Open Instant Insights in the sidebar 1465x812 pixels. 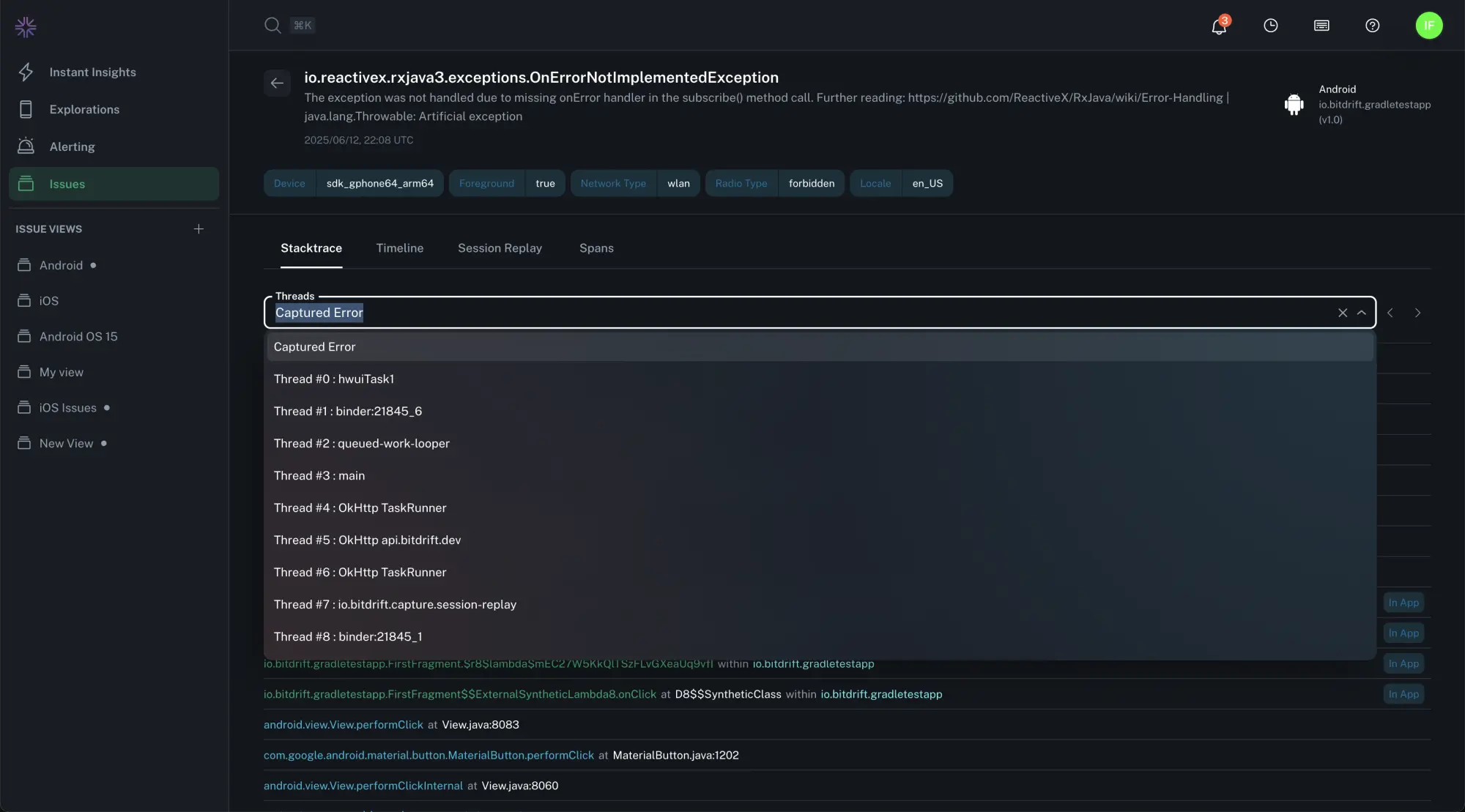point(93,72)
